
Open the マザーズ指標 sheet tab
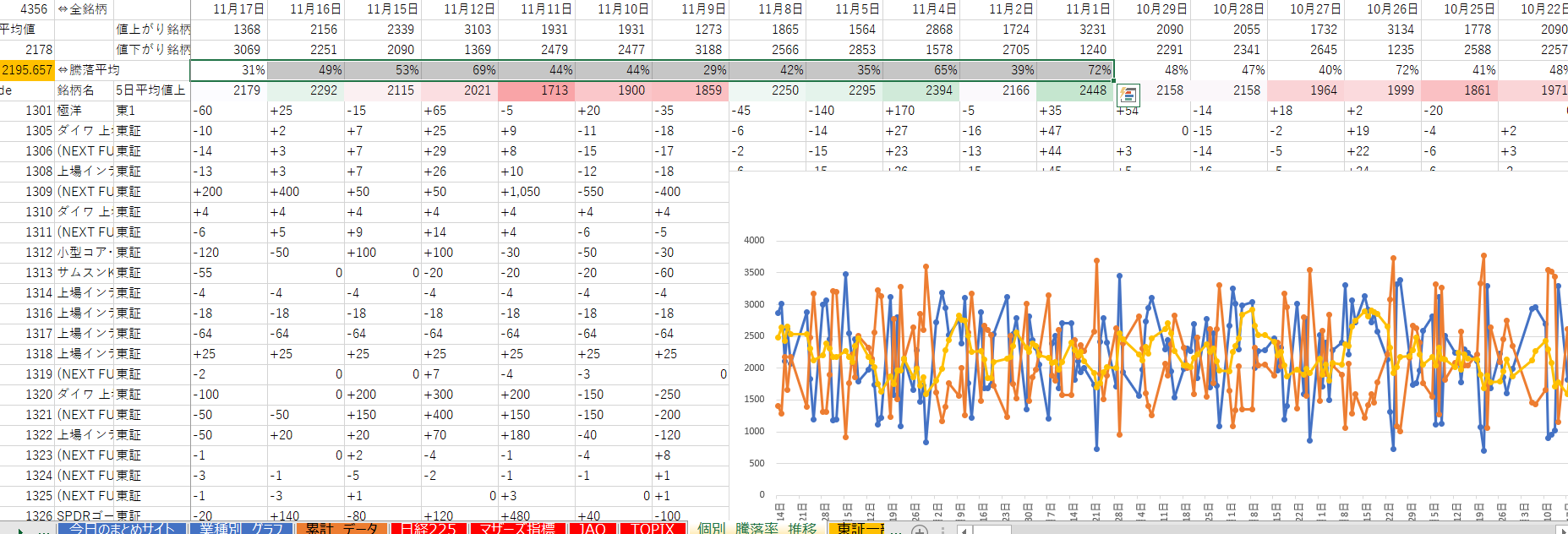click(x=516, y=528)
